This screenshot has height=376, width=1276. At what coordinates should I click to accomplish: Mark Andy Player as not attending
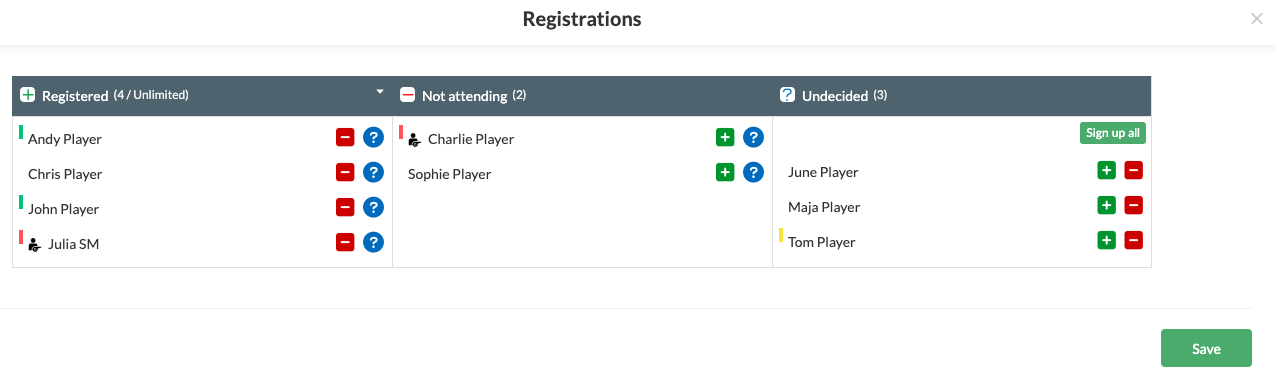[x=345, y=138]
